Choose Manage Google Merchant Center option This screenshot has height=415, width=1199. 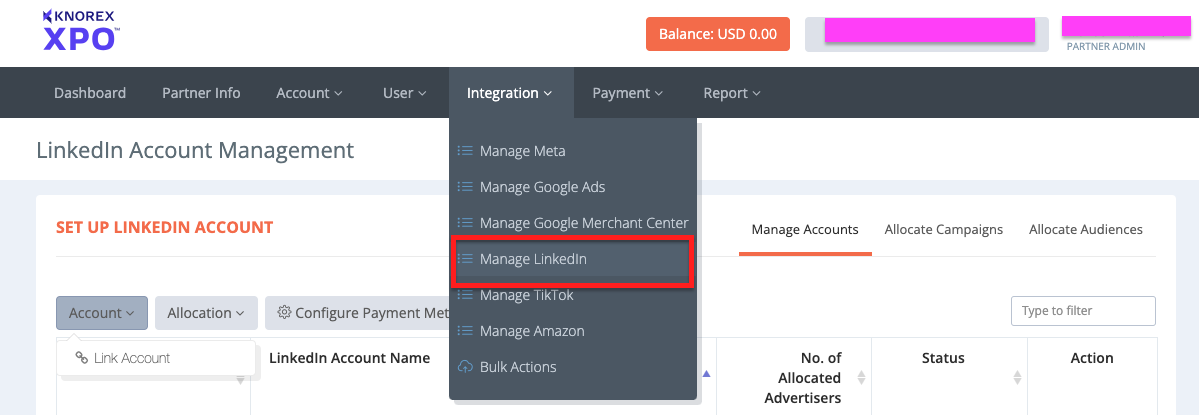[x=583, y=223]
